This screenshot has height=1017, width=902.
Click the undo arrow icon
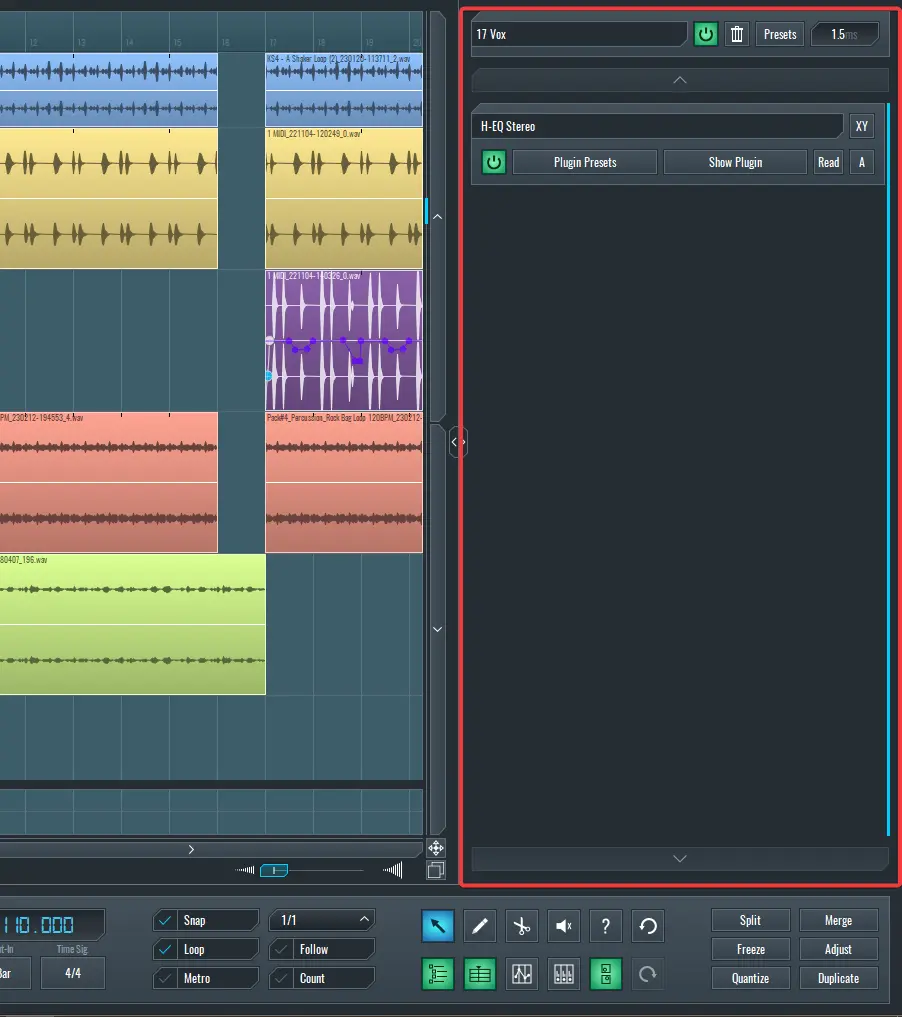(648, 926)
